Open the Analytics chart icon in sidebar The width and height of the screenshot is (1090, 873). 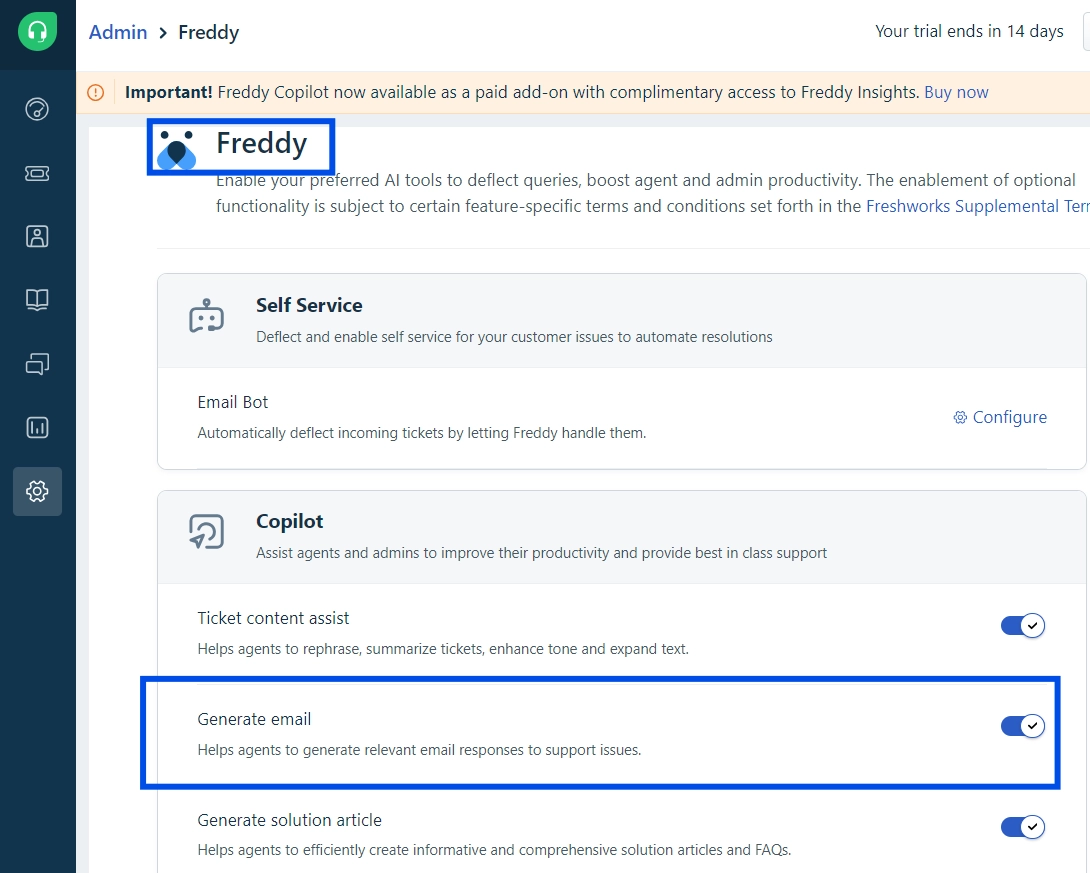tap(37, 427)
